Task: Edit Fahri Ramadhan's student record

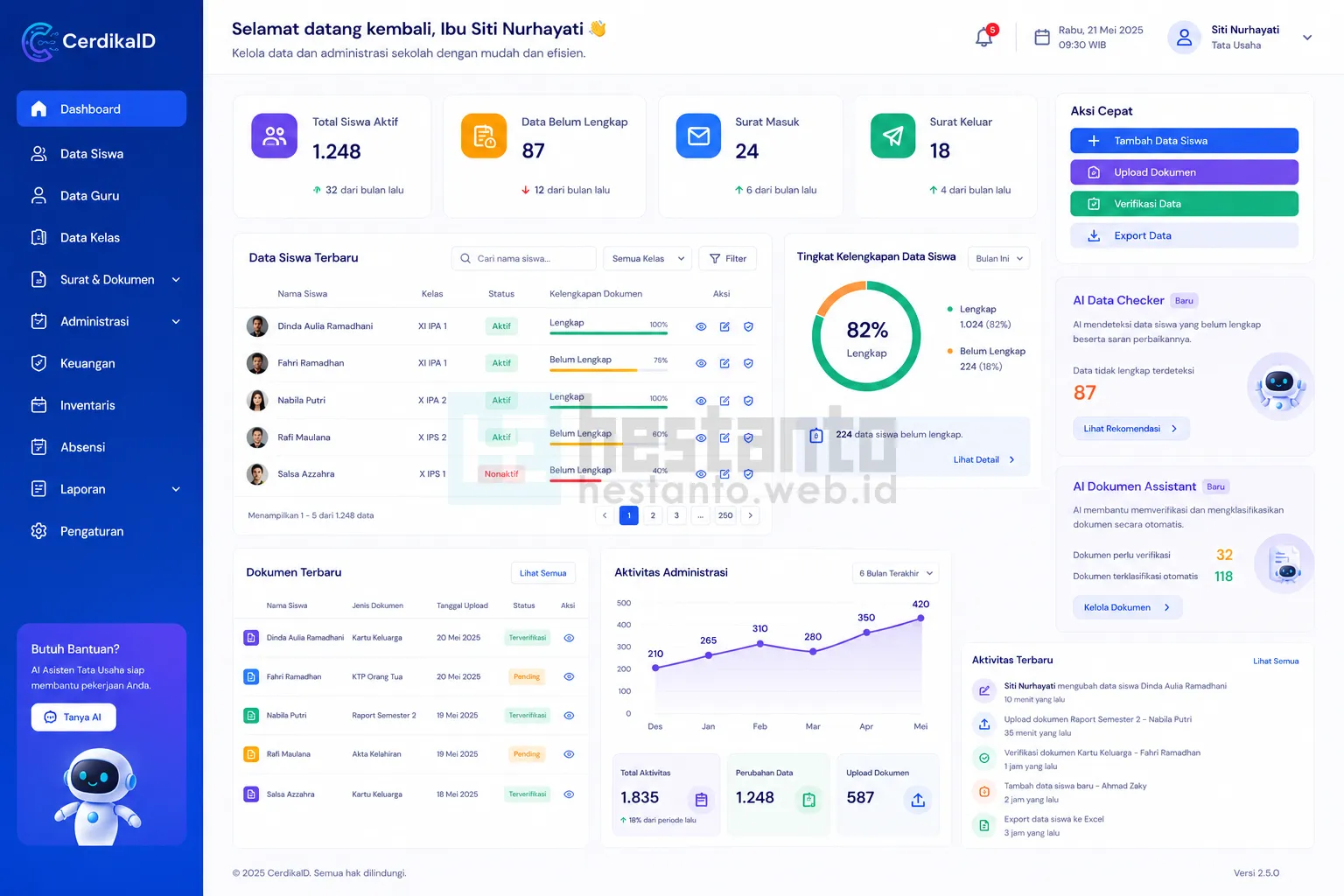Action: [x=724, y=363]
